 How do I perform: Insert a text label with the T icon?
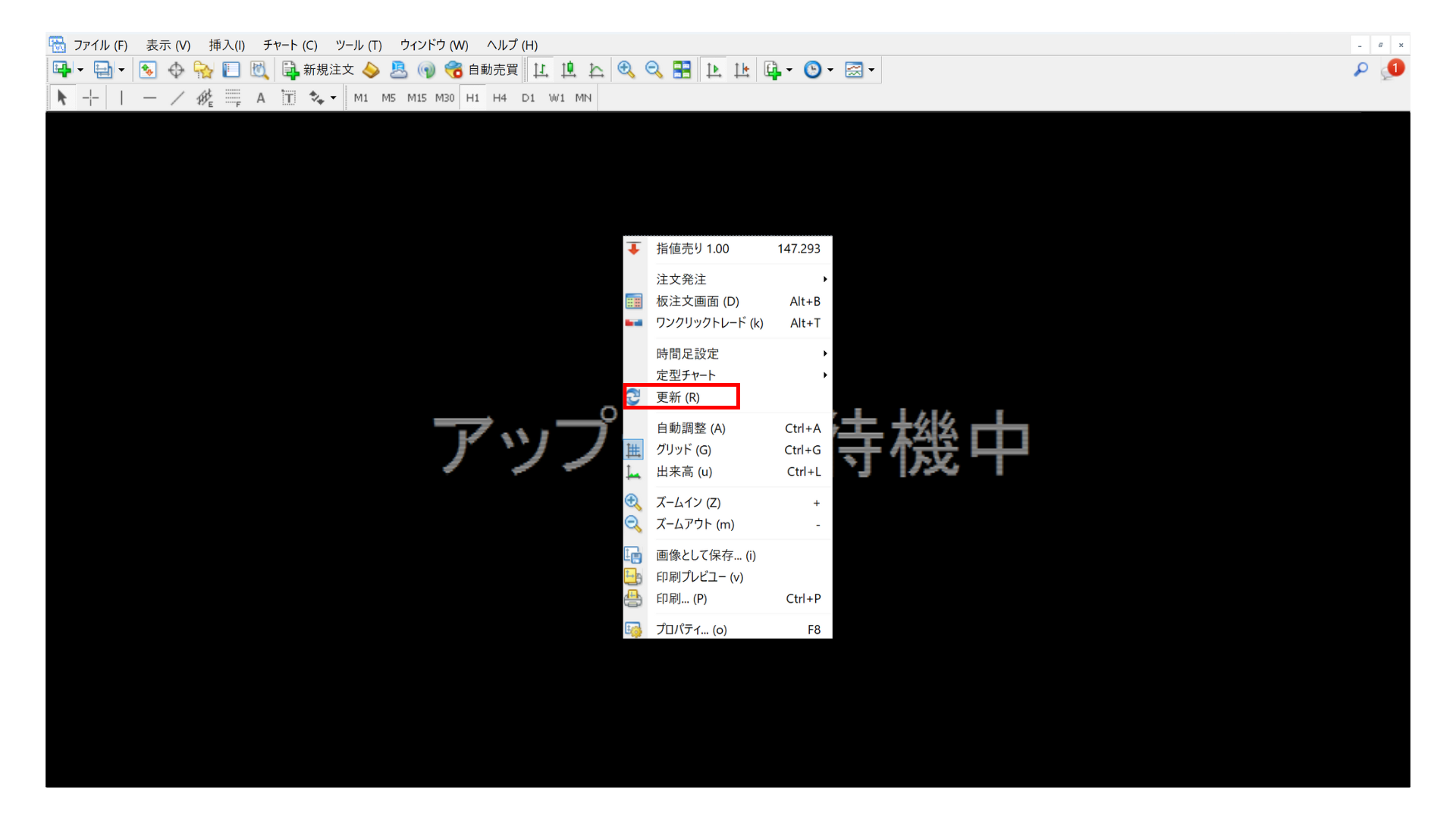pyautogui.click(x=288, y=97)
